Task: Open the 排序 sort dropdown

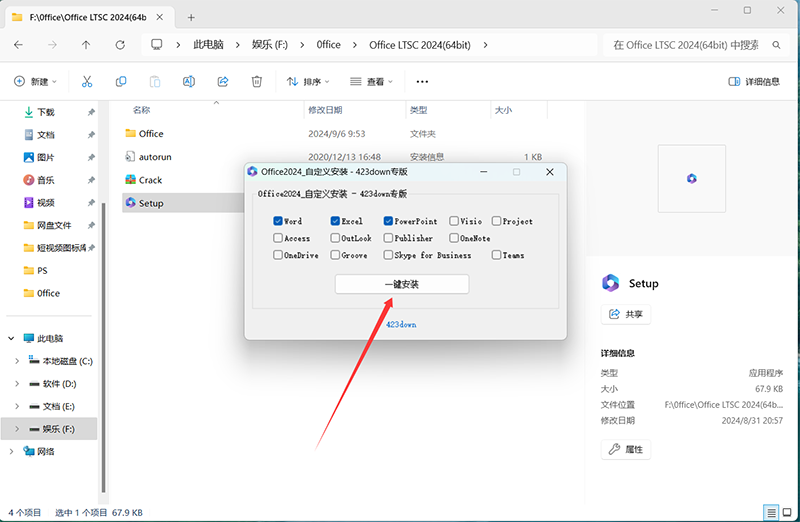Action: pos(311,81)
